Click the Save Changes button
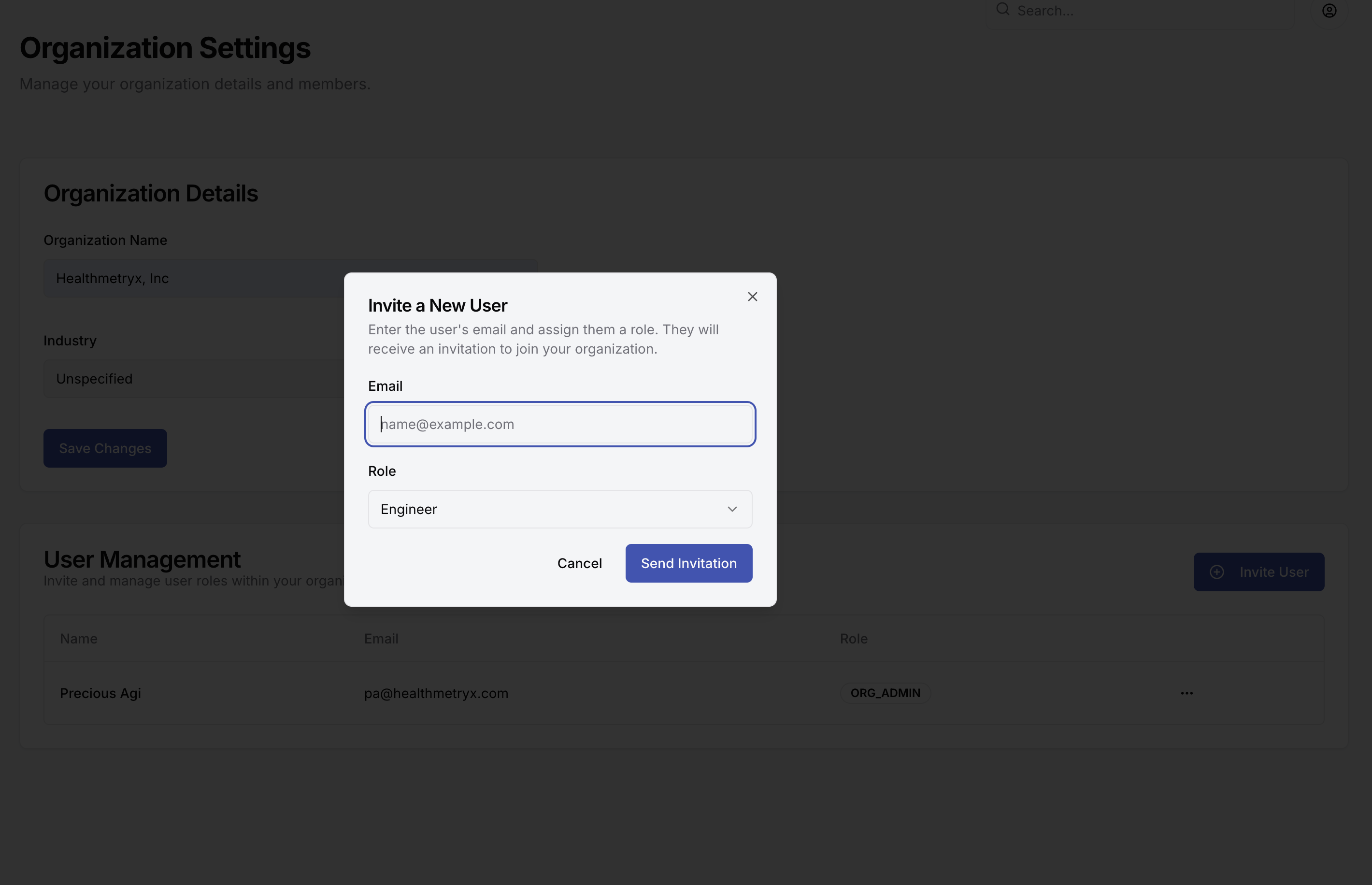The height and width of the screenshot is (885, 1372). pos(105,448)
